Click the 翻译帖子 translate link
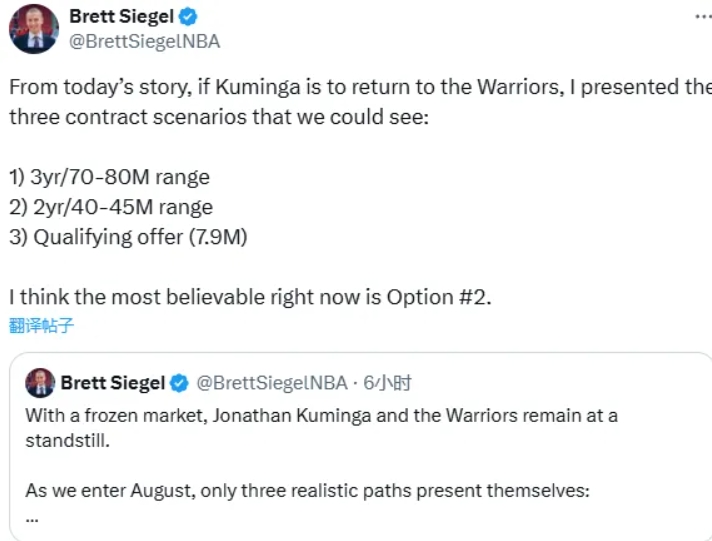The image size is (712, 541). coord(42,324)
